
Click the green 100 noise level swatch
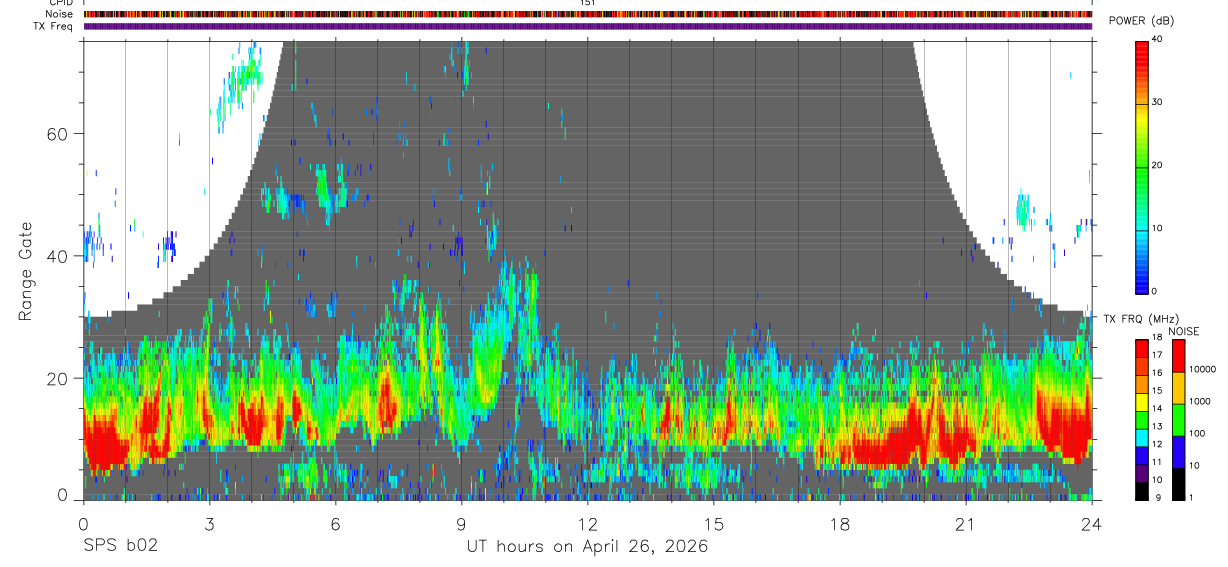tap(1177, 419)
